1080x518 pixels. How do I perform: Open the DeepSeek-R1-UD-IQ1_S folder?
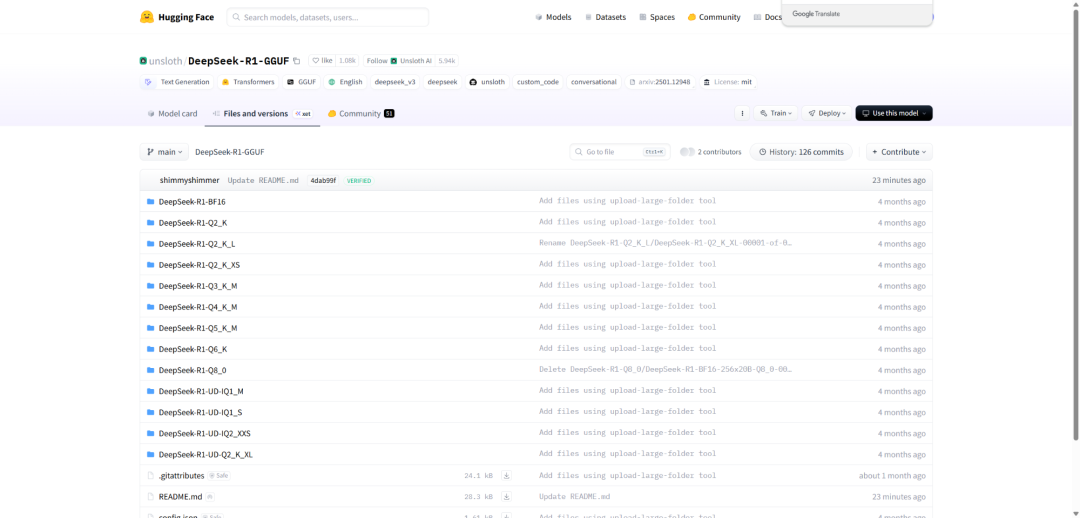(200, 413)
